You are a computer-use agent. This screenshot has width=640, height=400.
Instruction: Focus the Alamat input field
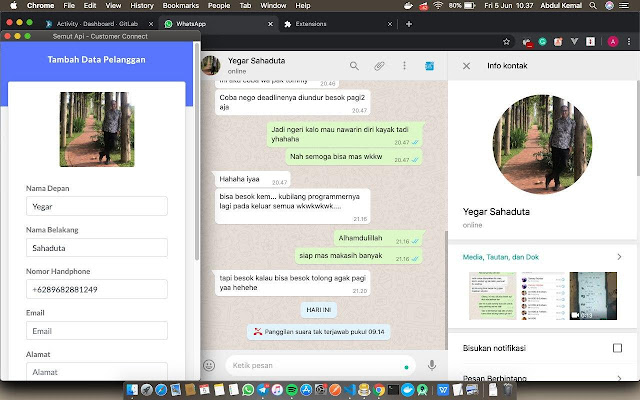[97, 371]
